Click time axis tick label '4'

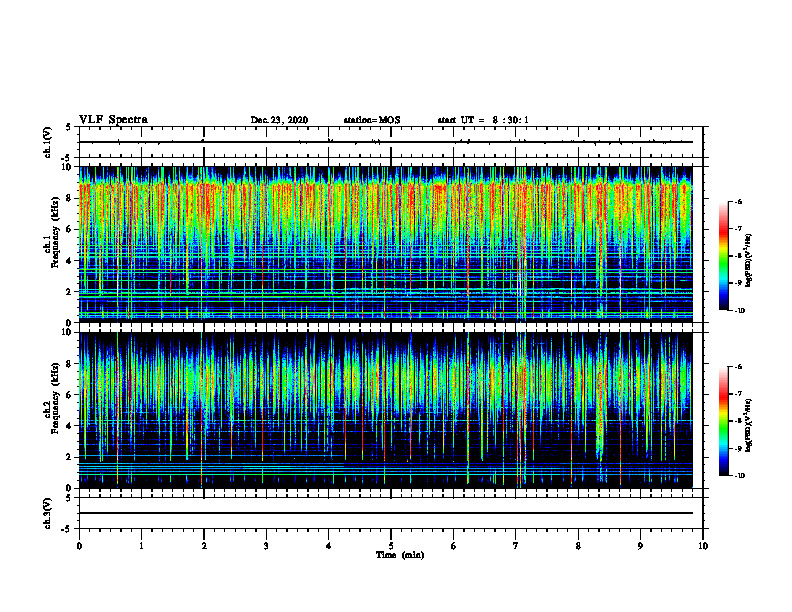click(x=329, y=546)
